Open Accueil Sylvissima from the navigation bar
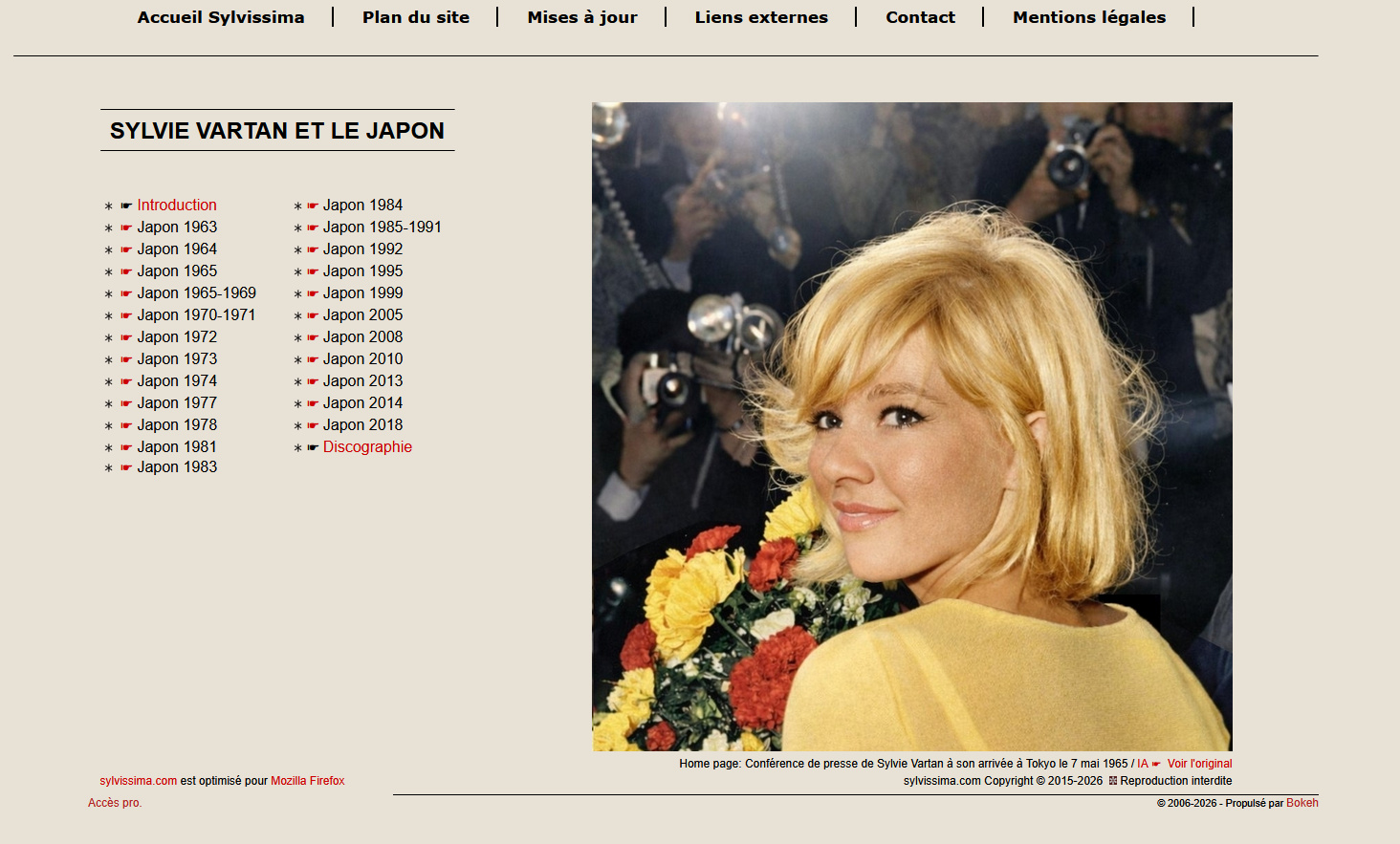 (x=221, y=16)
